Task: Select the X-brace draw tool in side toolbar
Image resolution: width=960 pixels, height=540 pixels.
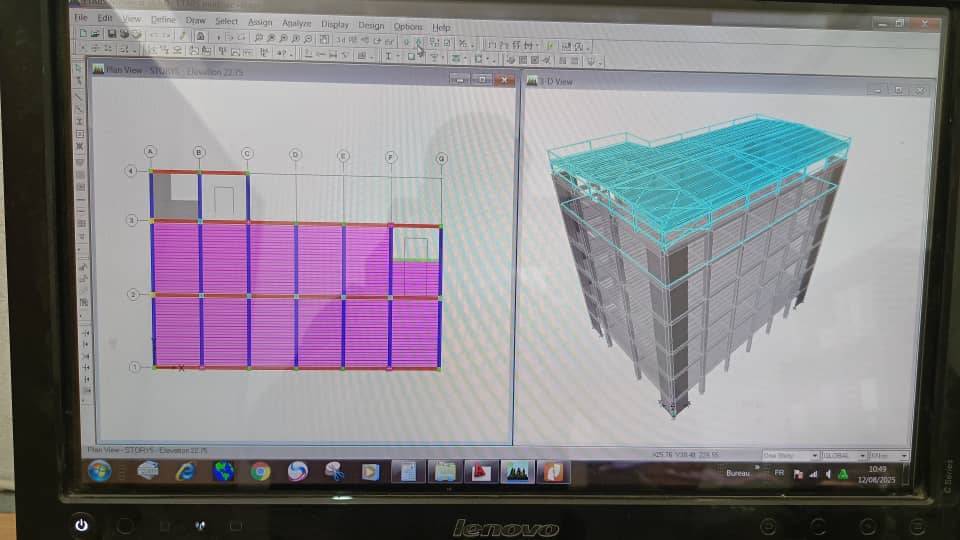Action: [x=80, y=147]
